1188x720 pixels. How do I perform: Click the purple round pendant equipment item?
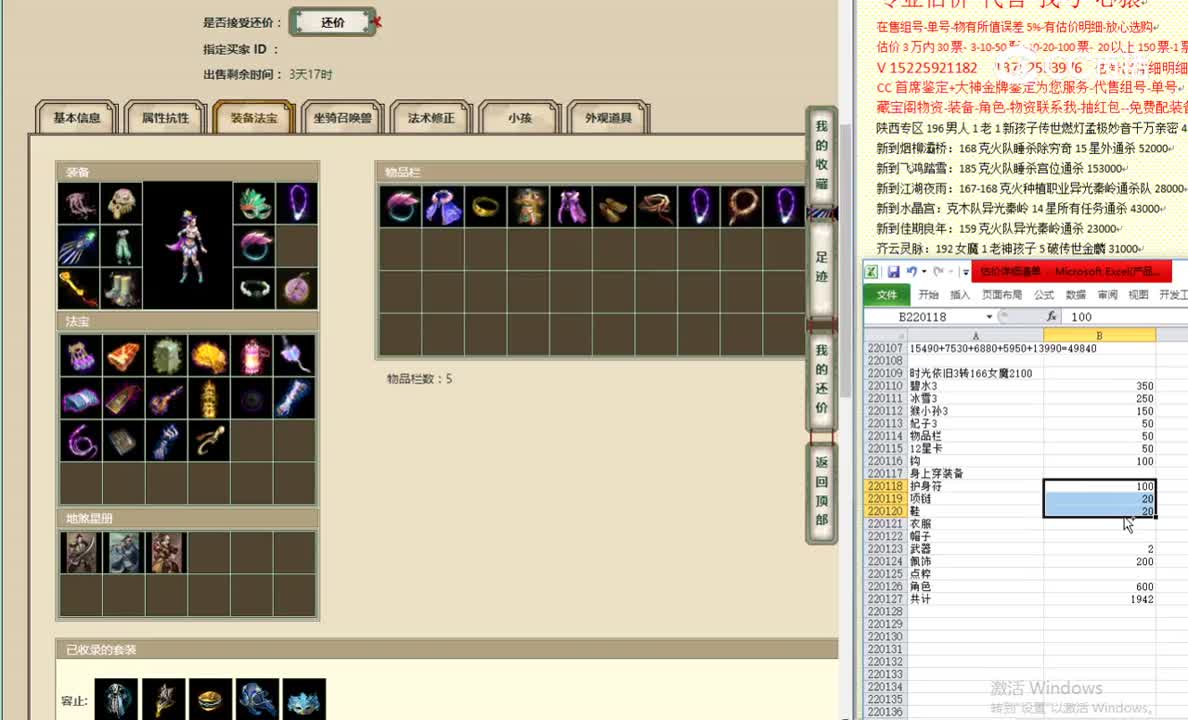pos(297,288)
